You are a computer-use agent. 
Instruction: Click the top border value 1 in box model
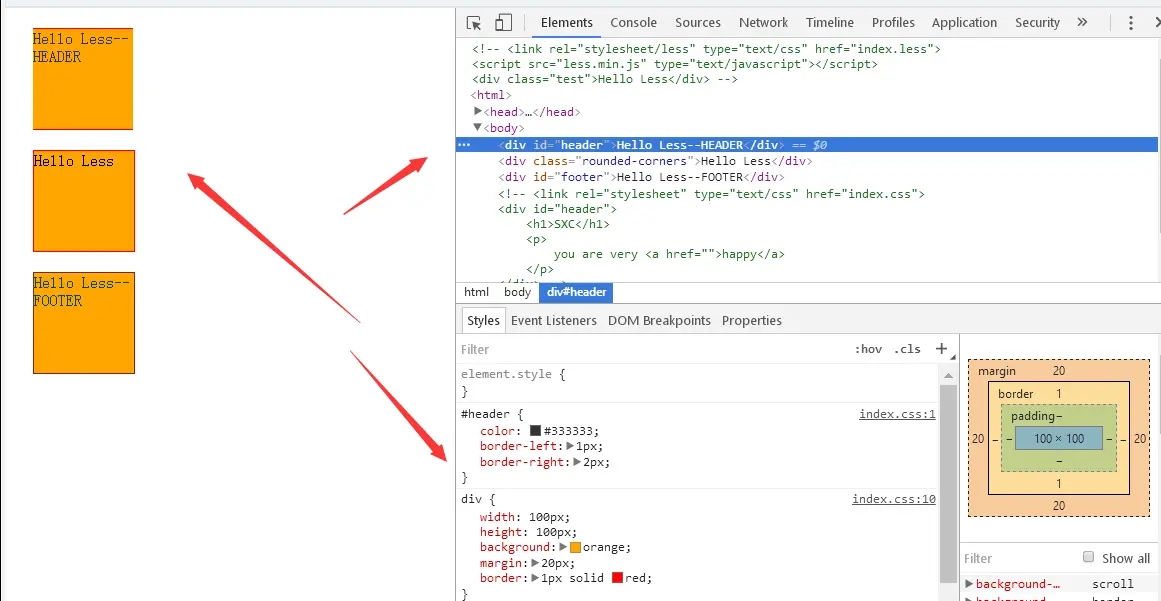(x=1059, y=394)
